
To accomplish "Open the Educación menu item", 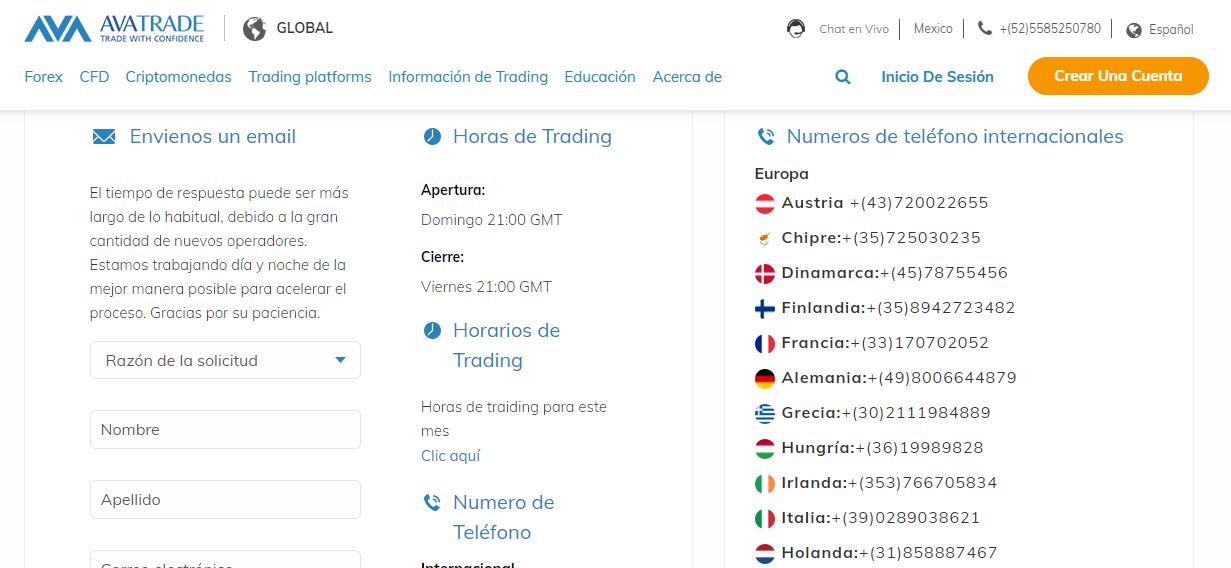I will point(600,77).
